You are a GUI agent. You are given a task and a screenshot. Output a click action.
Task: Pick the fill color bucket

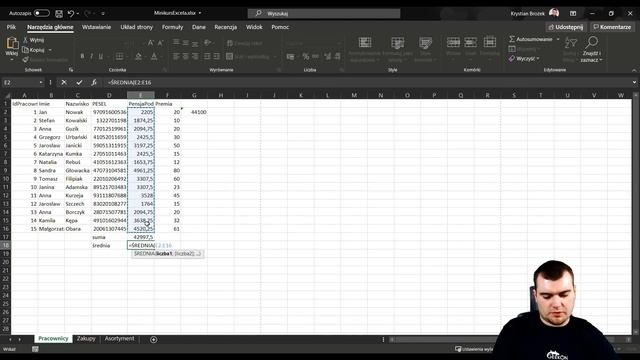138,56
